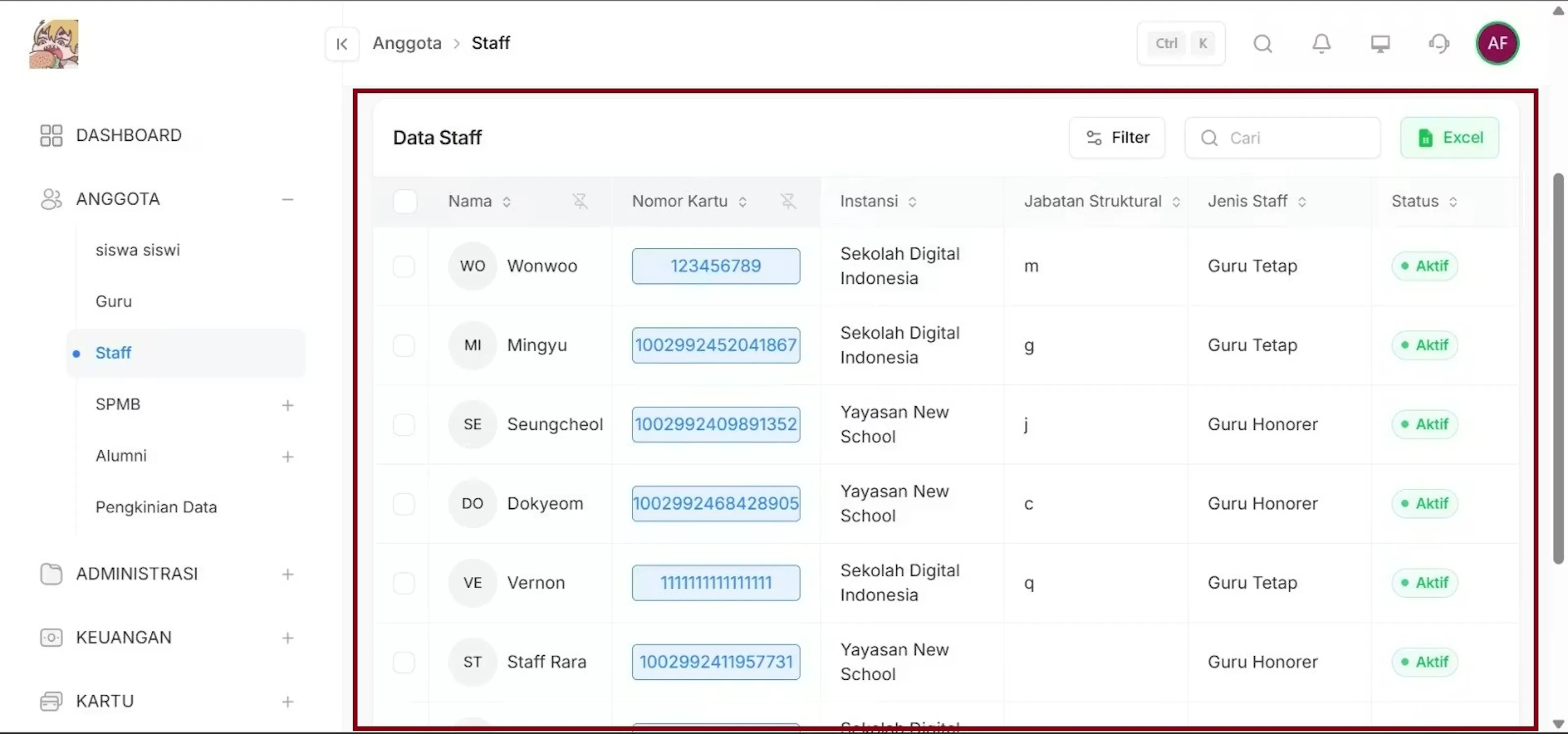Open the search magnifier in the header
The width and height of the screenshot is (1568, 734).
pos(1263,44)
